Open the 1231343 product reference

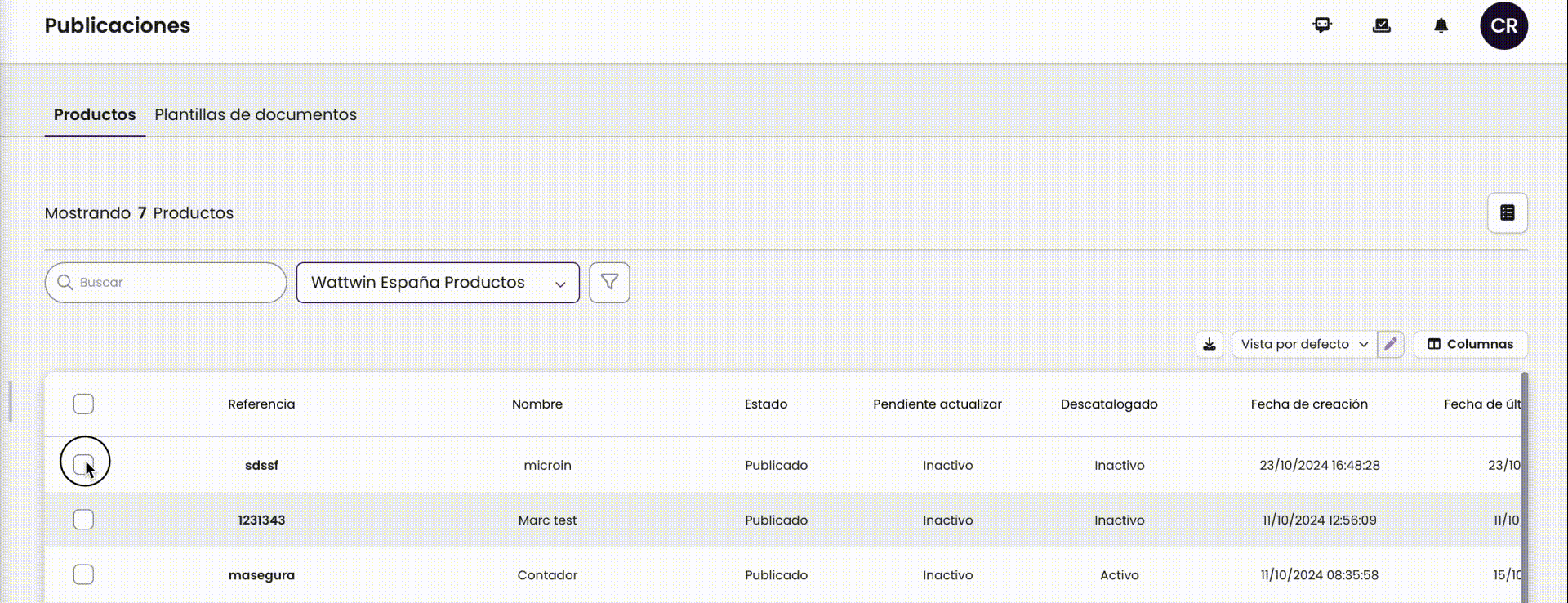[x=261, y=520]
